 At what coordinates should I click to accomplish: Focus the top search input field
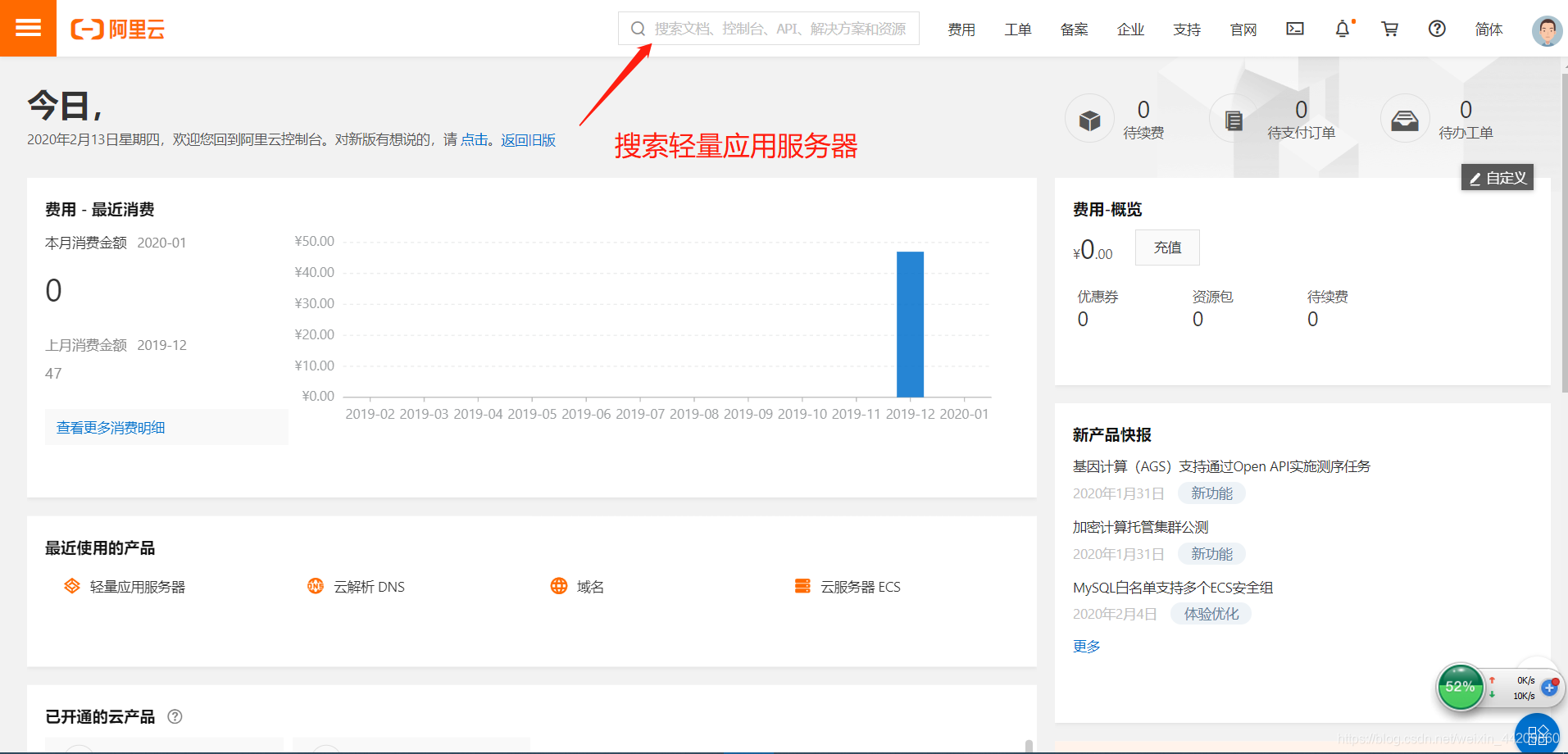tap(769, 29)
